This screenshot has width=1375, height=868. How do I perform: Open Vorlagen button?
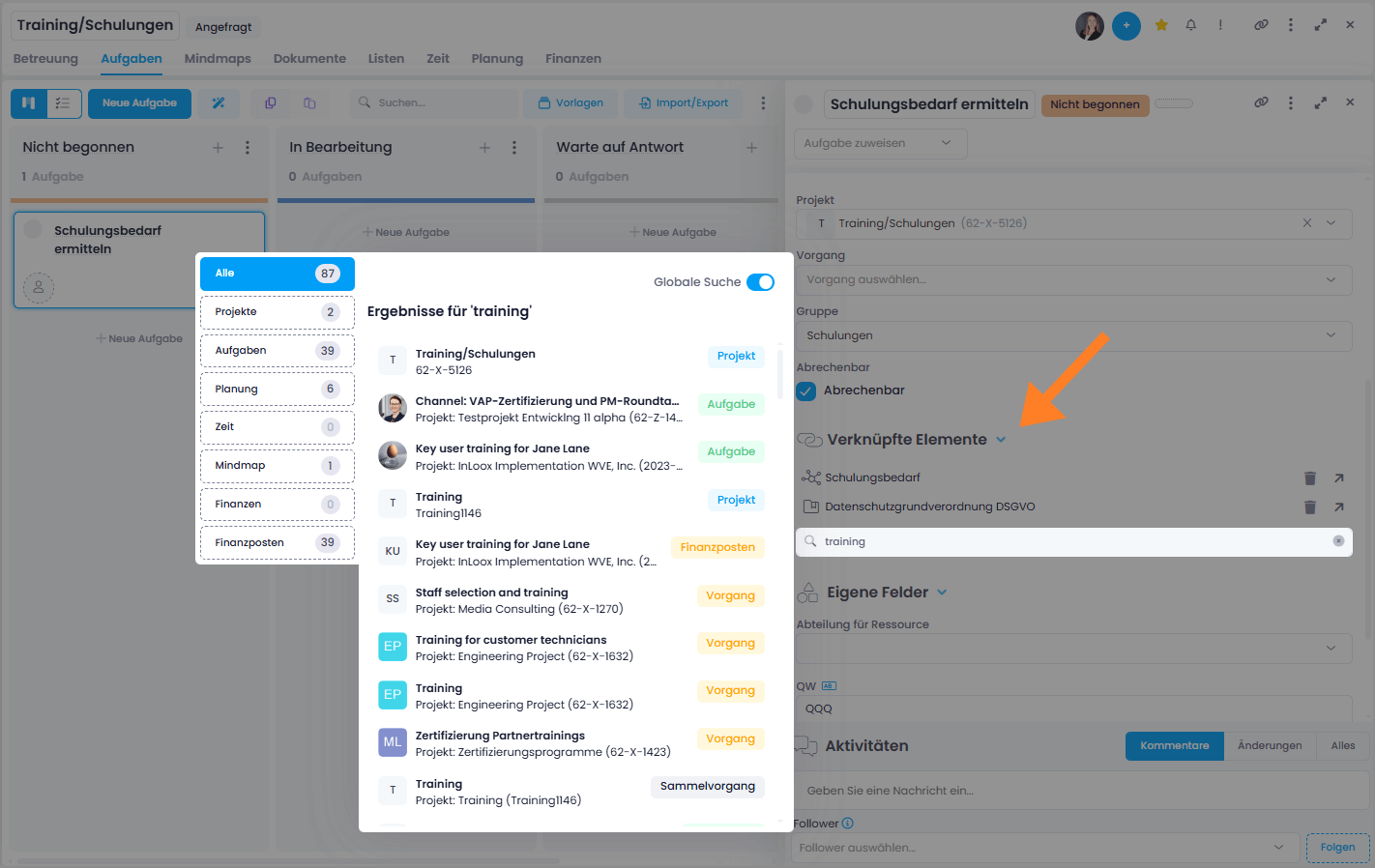pos(570,103)
